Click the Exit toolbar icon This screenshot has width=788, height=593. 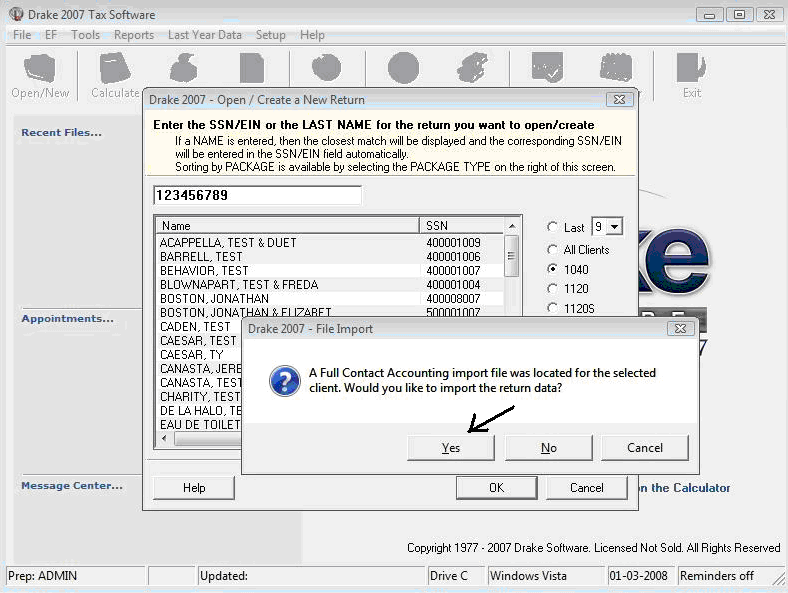(x=691, y=67)
